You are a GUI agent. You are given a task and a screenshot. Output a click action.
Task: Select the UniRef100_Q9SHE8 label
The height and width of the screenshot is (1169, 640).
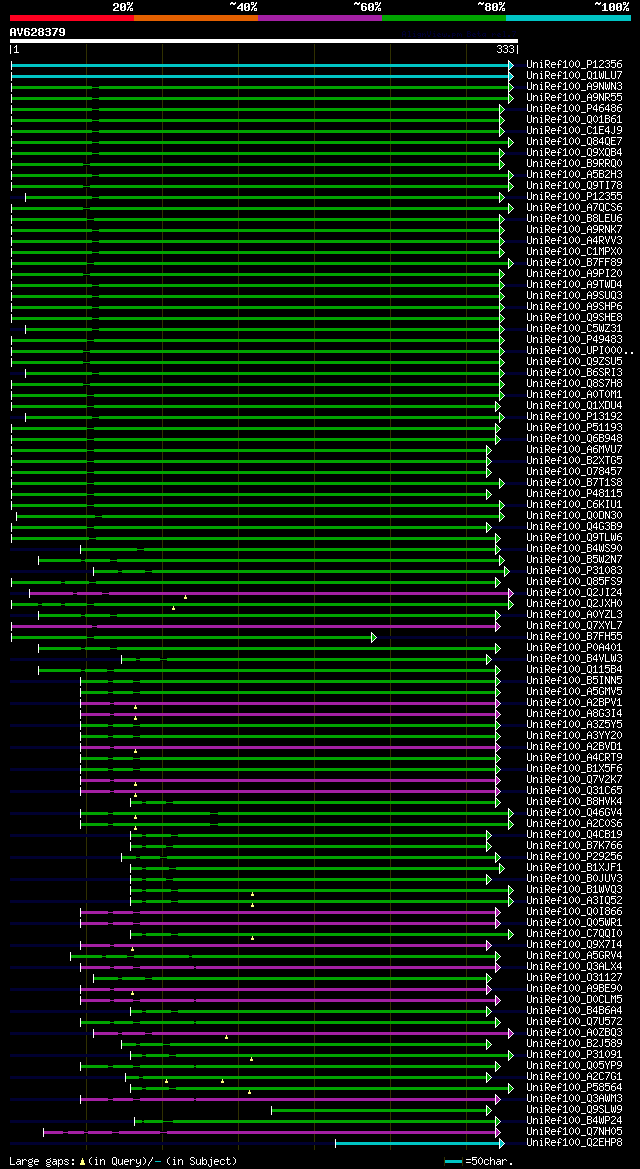click(x=574, y=318)
